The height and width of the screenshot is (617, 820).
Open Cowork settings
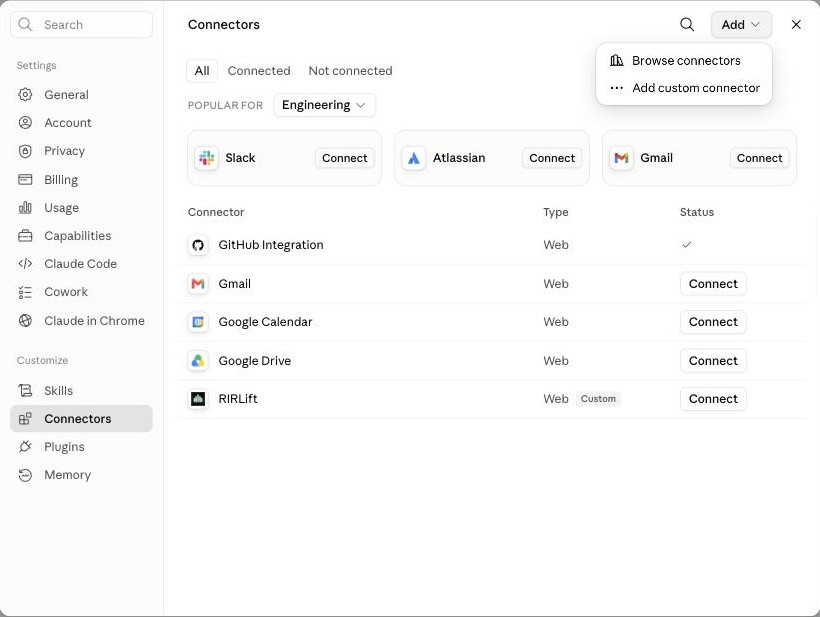click(x=82, y=292)
